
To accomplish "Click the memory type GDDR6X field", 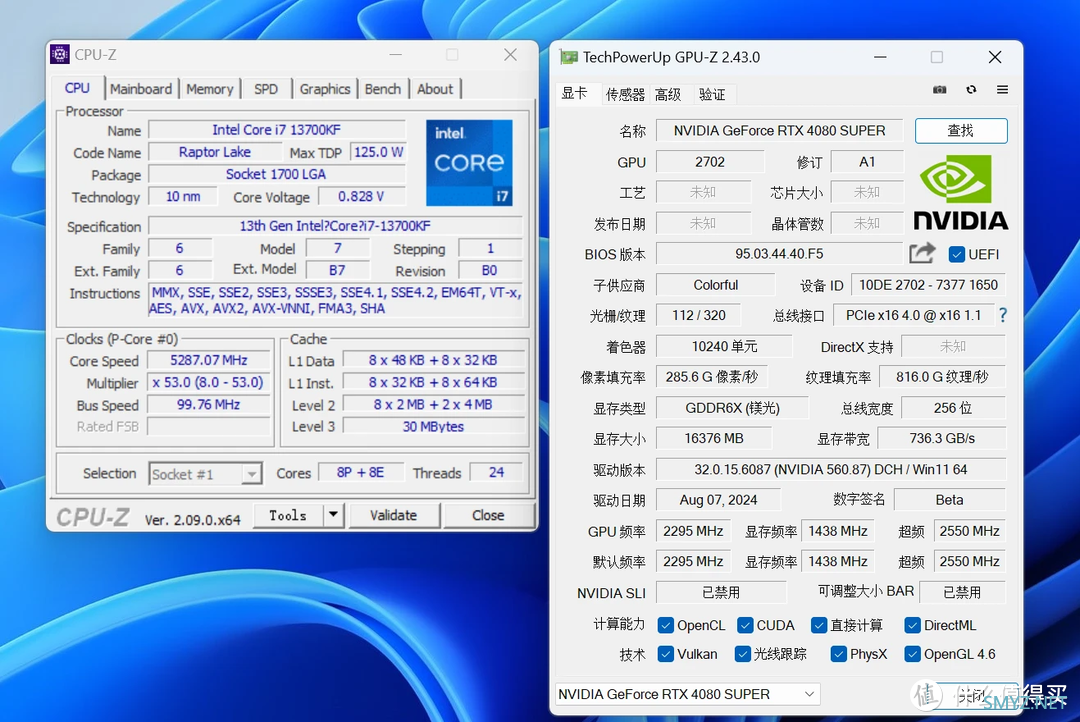I will point(732,408).
